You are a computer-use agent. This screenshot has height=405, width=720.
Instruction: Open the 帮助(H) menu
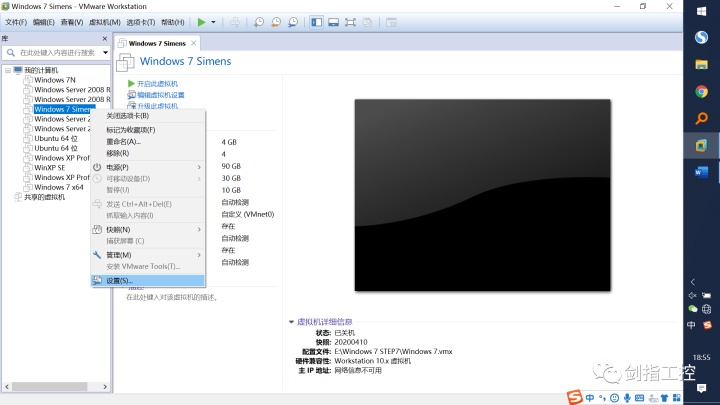(x=173, y=22)
